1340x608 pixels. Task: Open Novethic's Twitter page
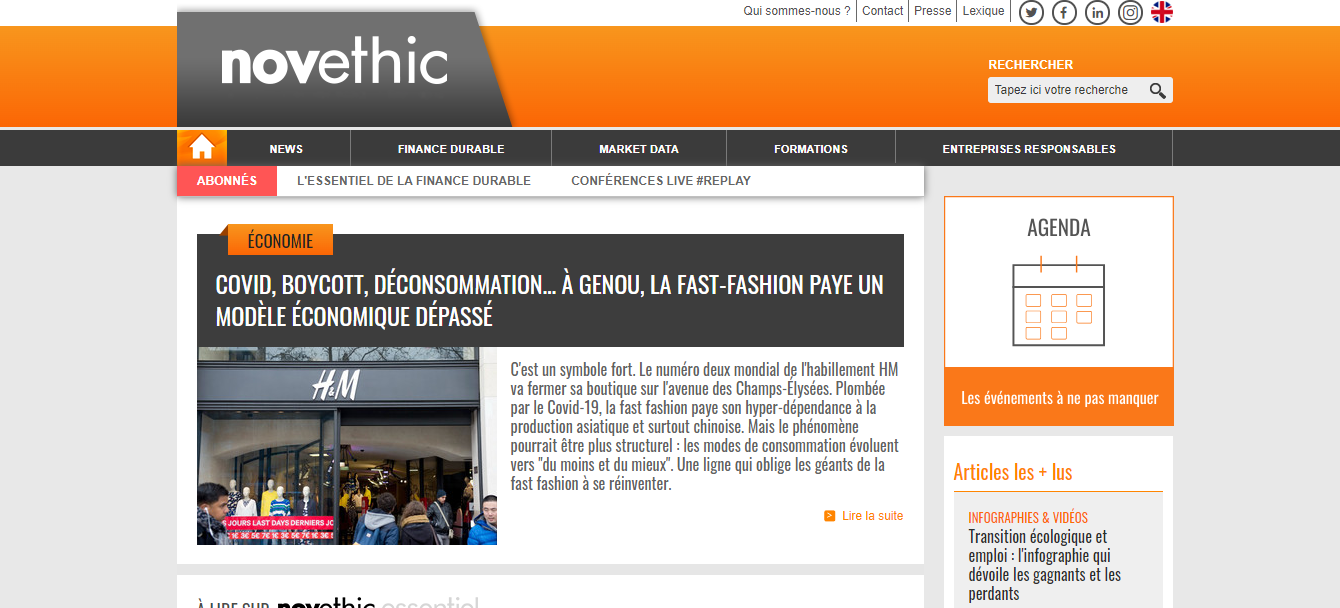[x=1031, y=12]
